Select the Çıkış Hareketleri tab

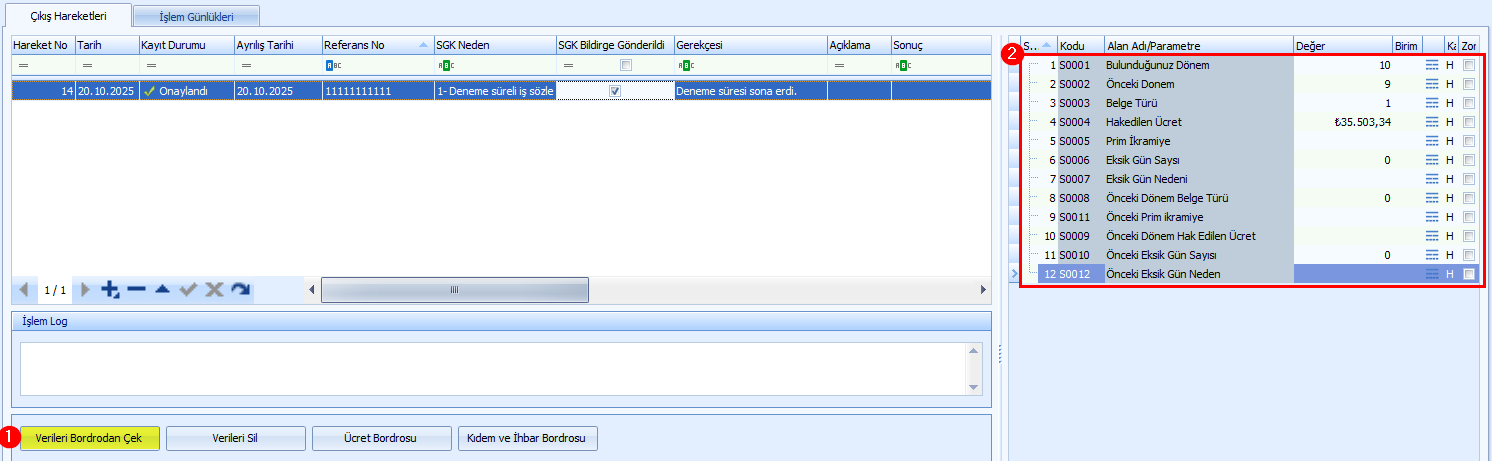pos(68,16)
